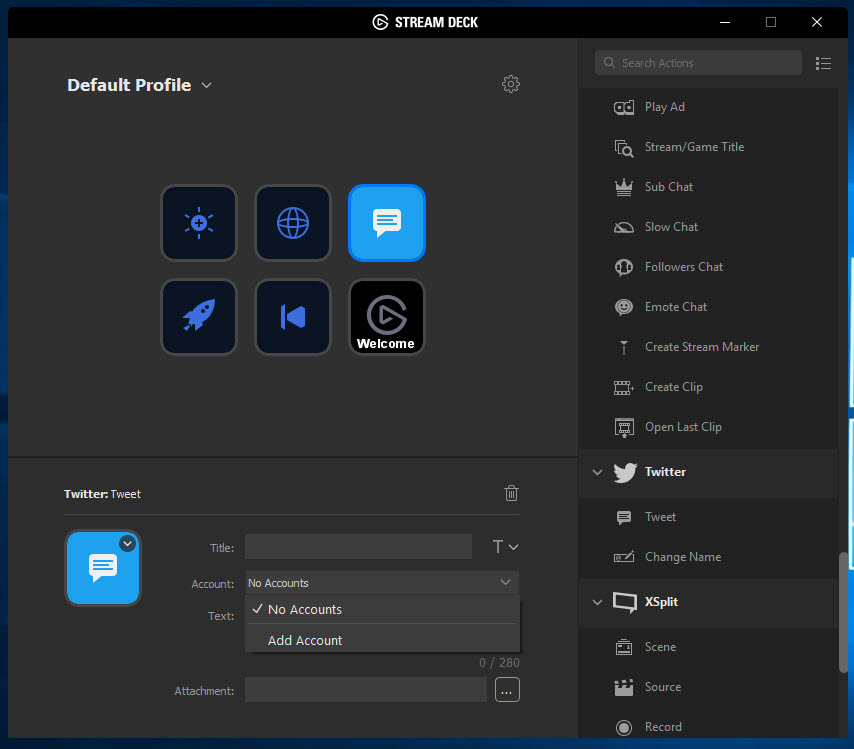854x749 pixels.
Task: Select the Emote Chat action label
Action: tap(676, 307)
